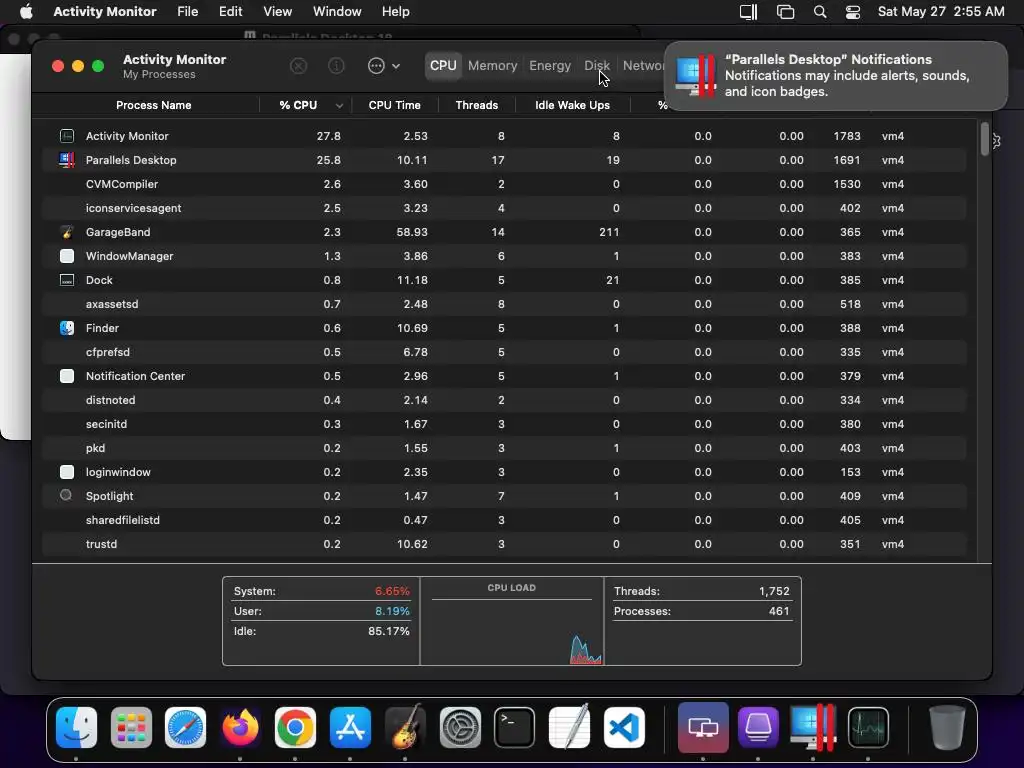
Task: Select the CPU tab
Action: click(x=443, y=66)
